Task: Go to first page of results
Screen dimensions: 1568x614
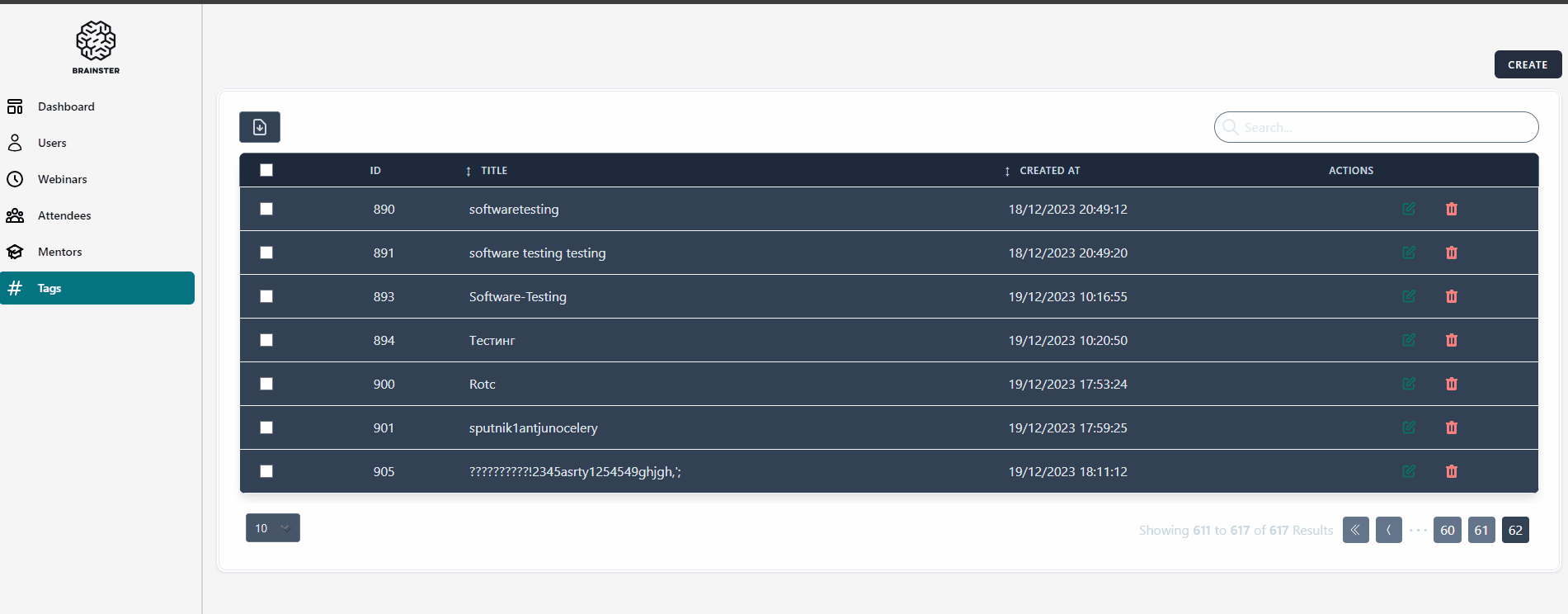Action: (x=1355, y=530)
